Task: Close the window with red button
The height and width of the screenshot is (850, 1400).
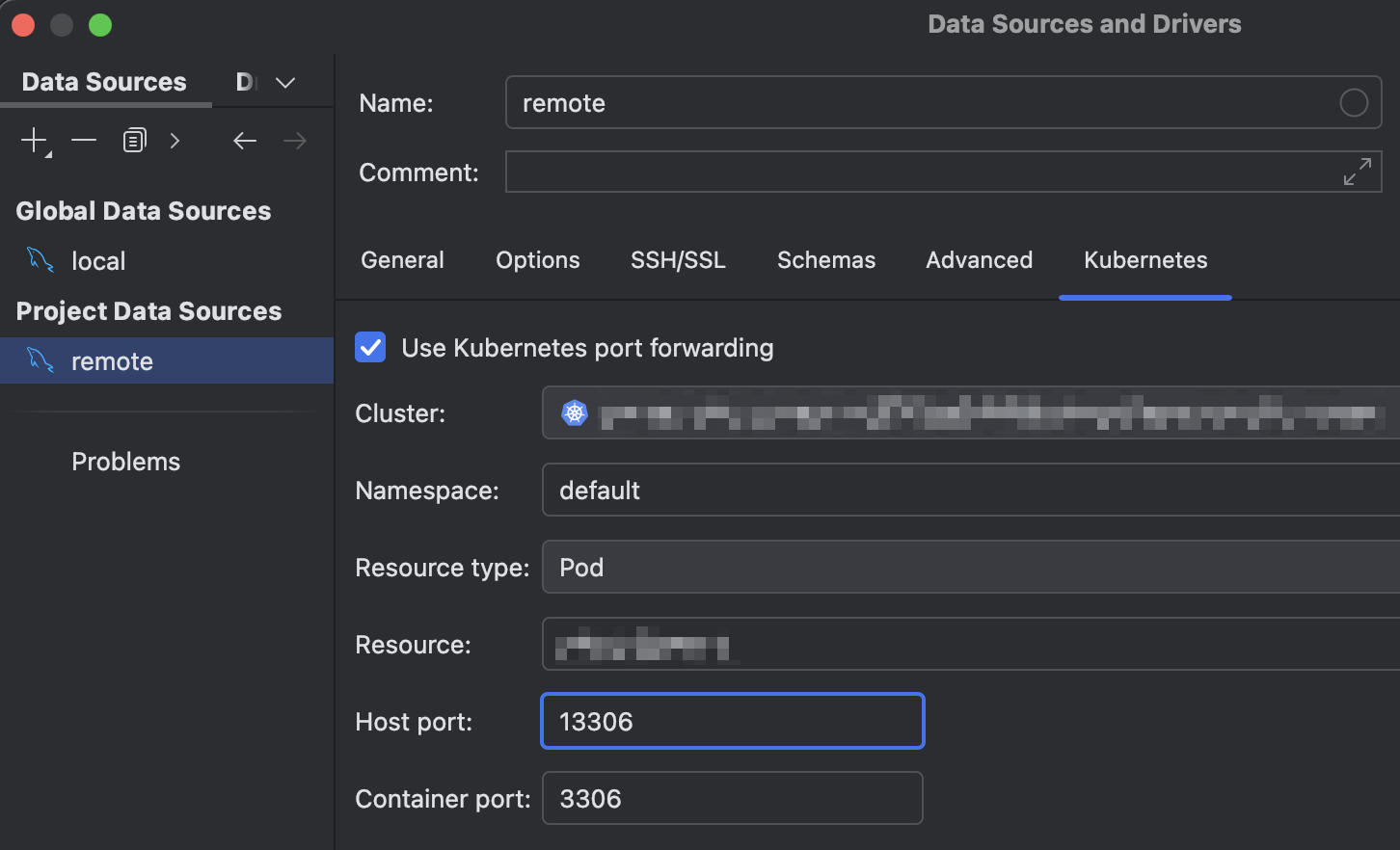Action: pos(23,25)
